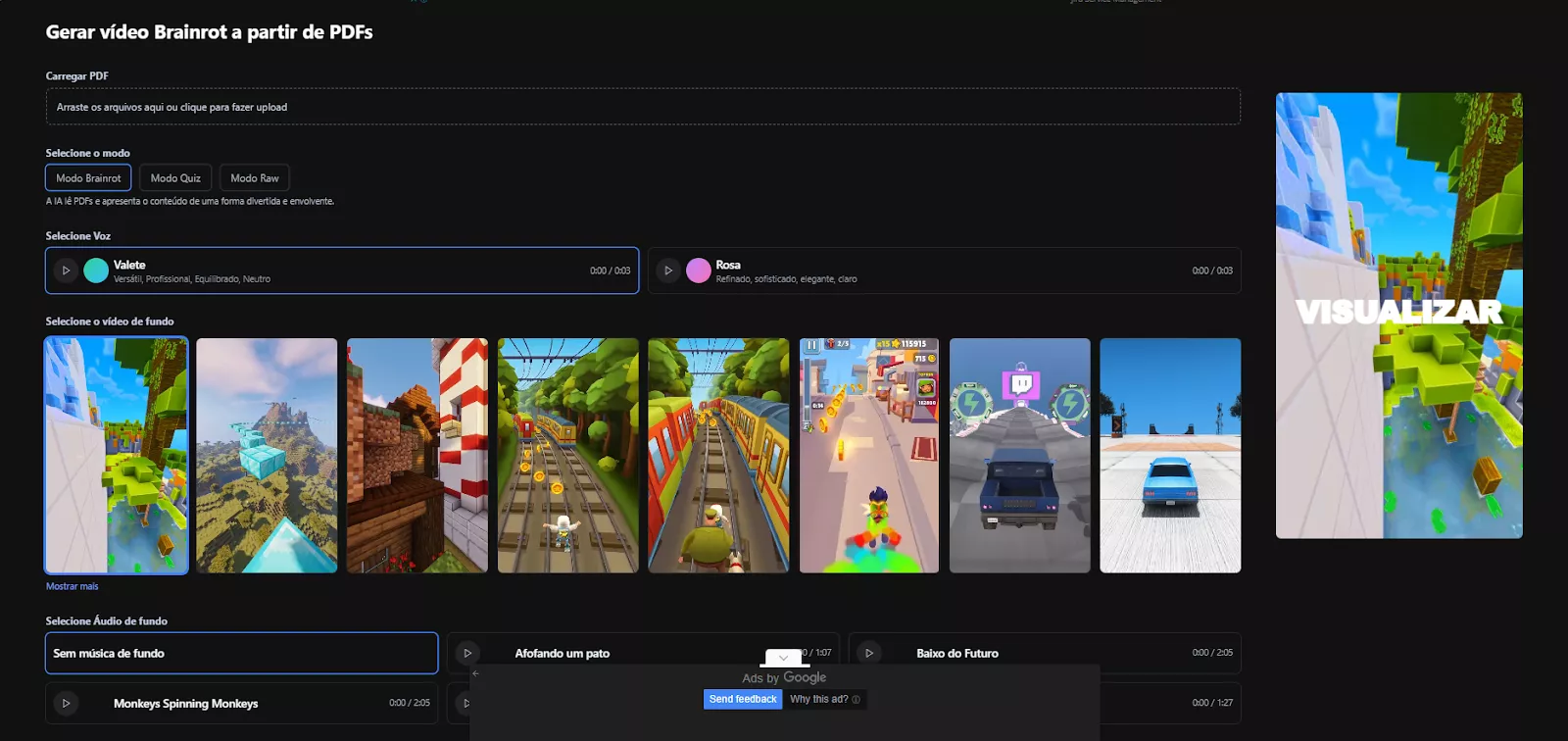1568x741 pixels.
Task: Select the Subway Surfers forest track video
Action: 568,456
